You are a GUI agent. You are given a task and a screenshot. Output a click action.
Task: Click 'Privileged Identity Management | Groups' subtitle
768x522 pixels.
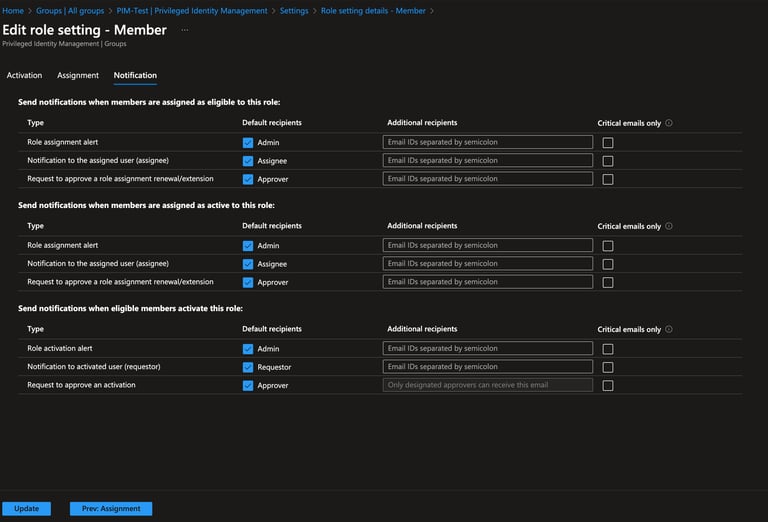point(64,44)
